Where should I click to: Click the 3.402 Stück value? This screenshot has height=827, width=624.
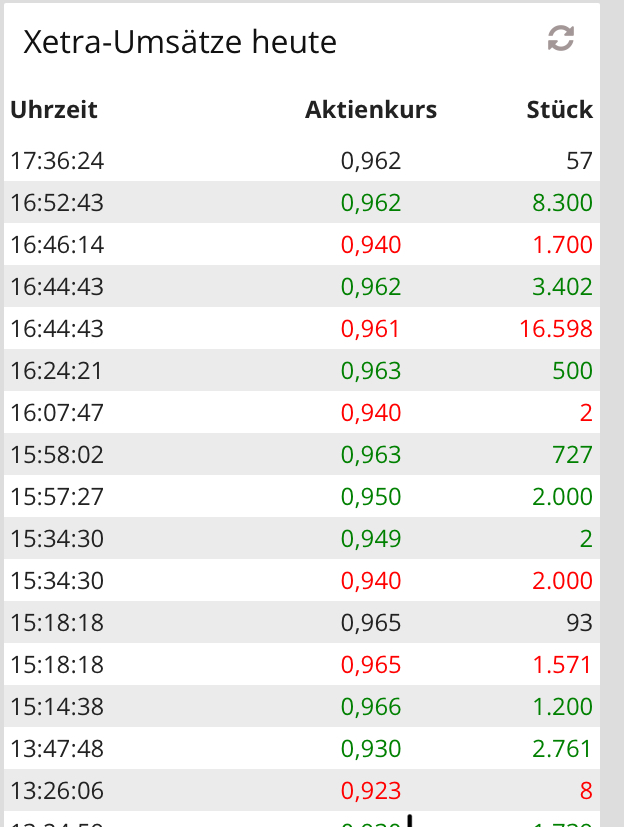click(562, 287)
